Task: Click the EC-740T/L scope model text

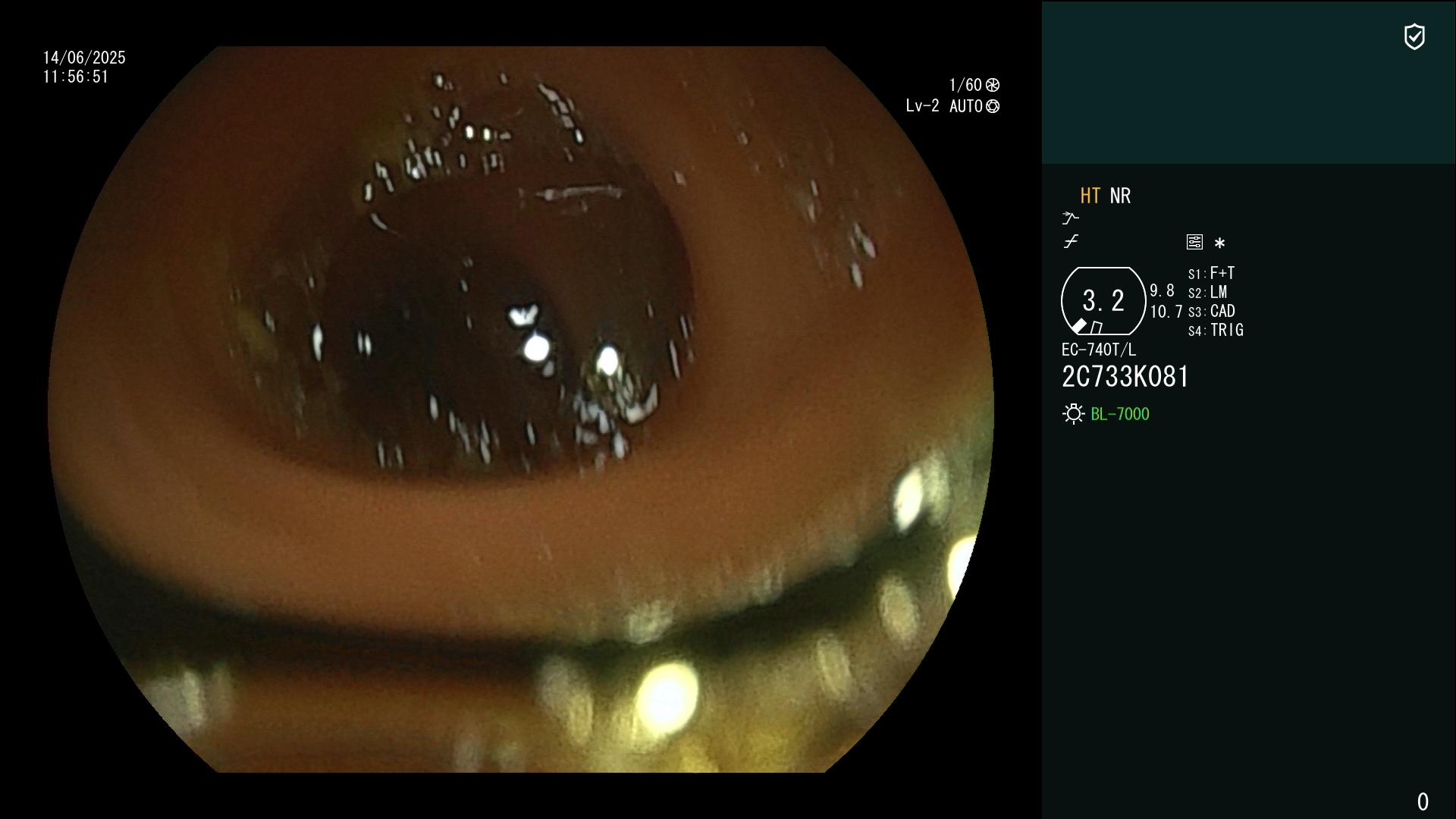Action: tap(1099, 350)
